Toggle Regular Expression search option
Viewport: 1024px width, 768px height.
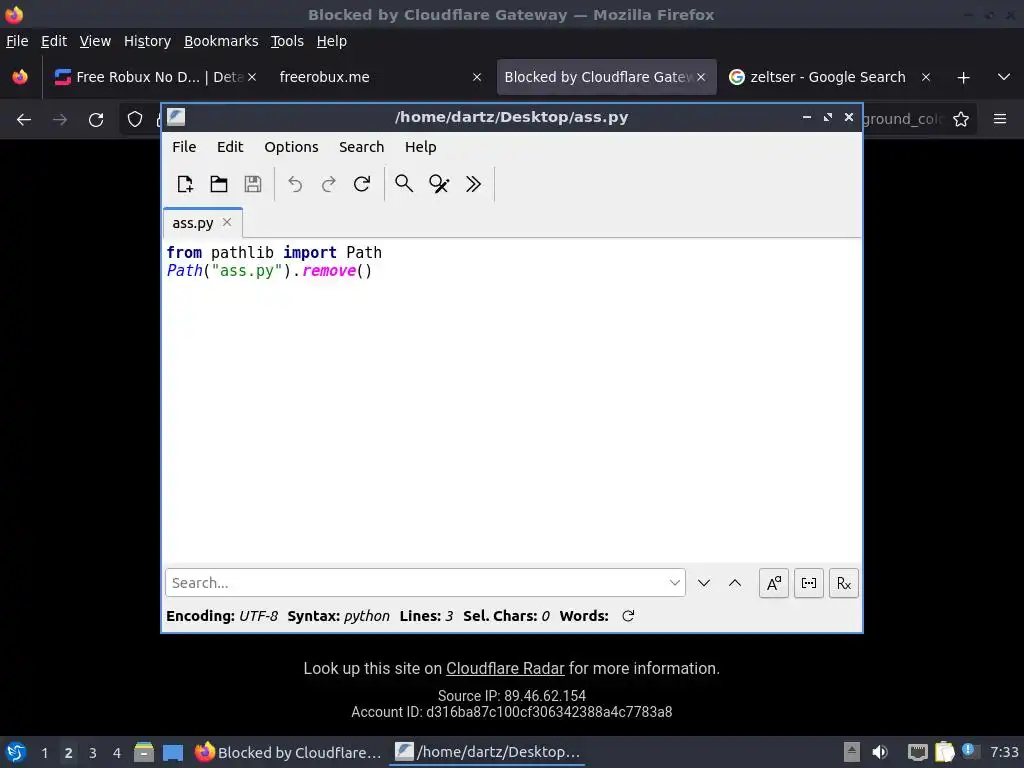point(844,583)
